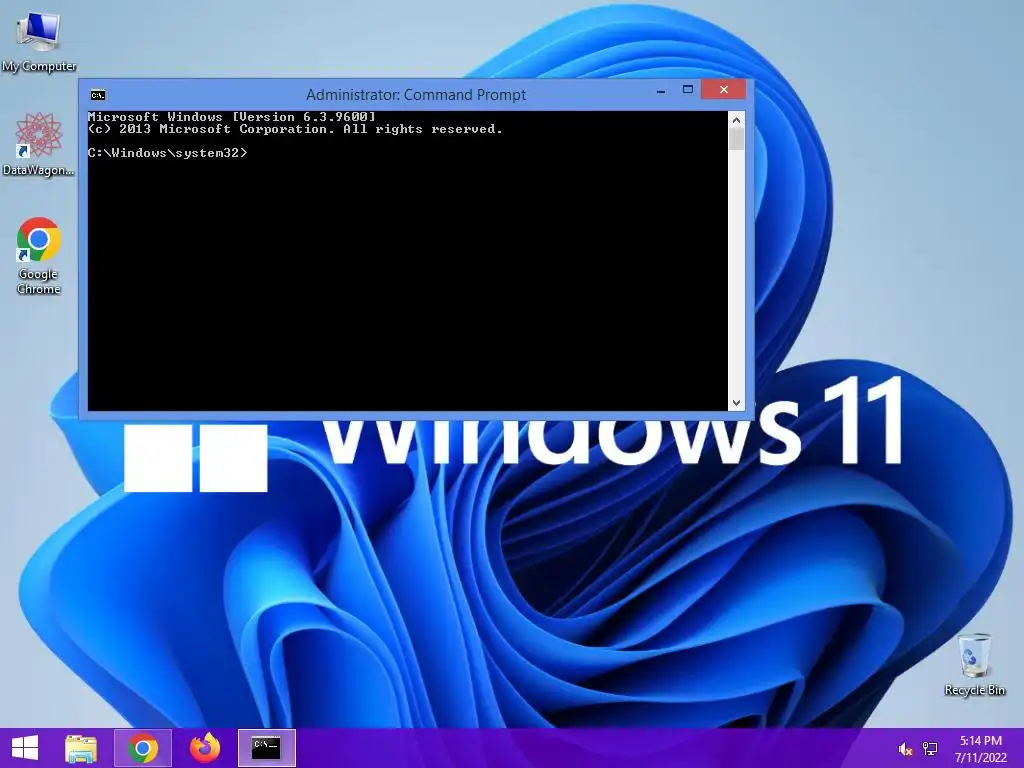
Task: Click the muted volume tray icon
Action: point(905,749)
